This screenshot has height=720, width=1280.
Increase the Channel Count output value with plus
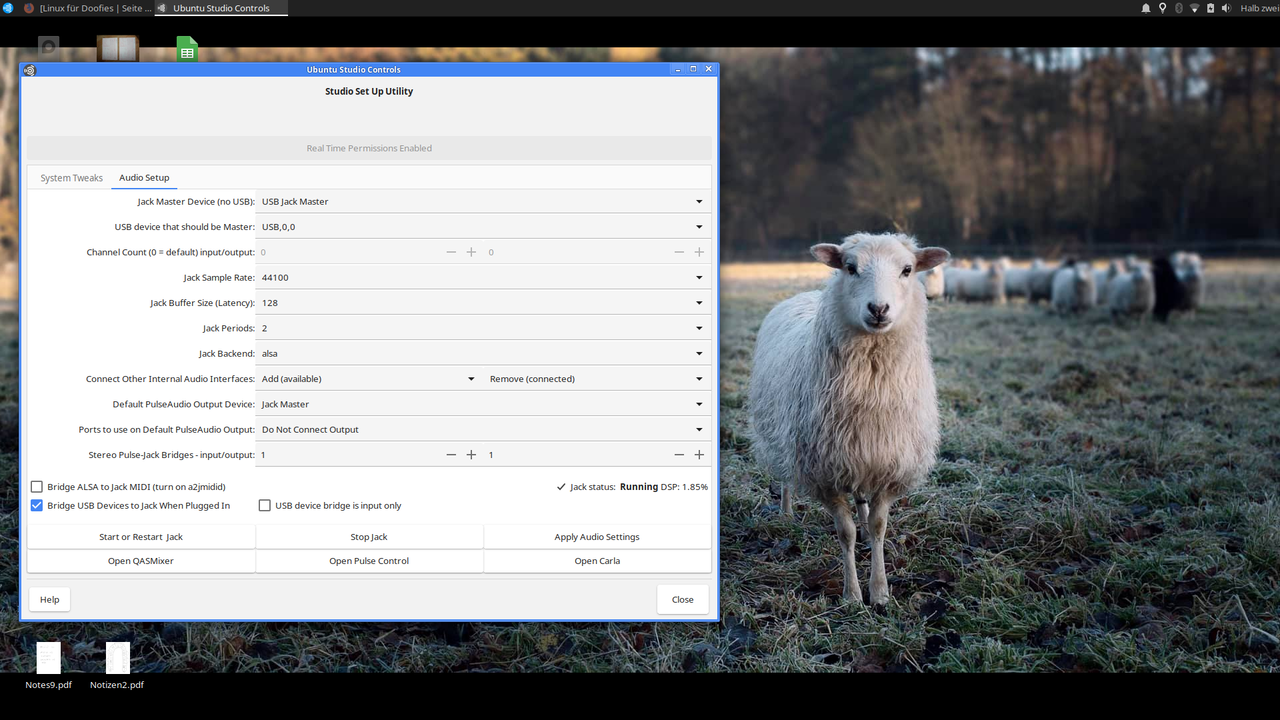click(x=699, y=252)
